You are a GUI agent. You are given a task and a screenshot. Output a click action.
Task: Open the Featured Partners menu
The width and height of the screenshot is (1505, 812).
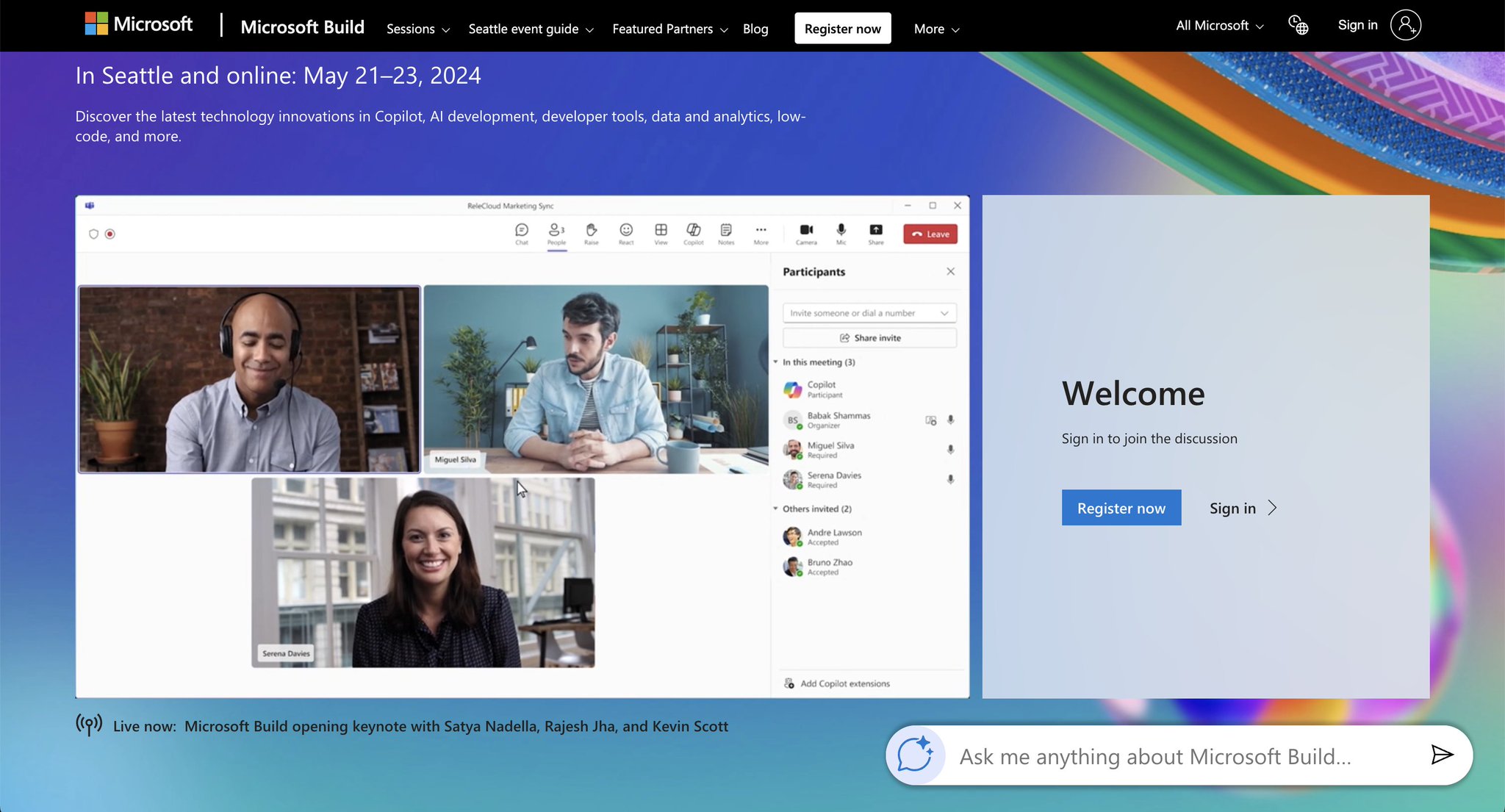point(670,29)
